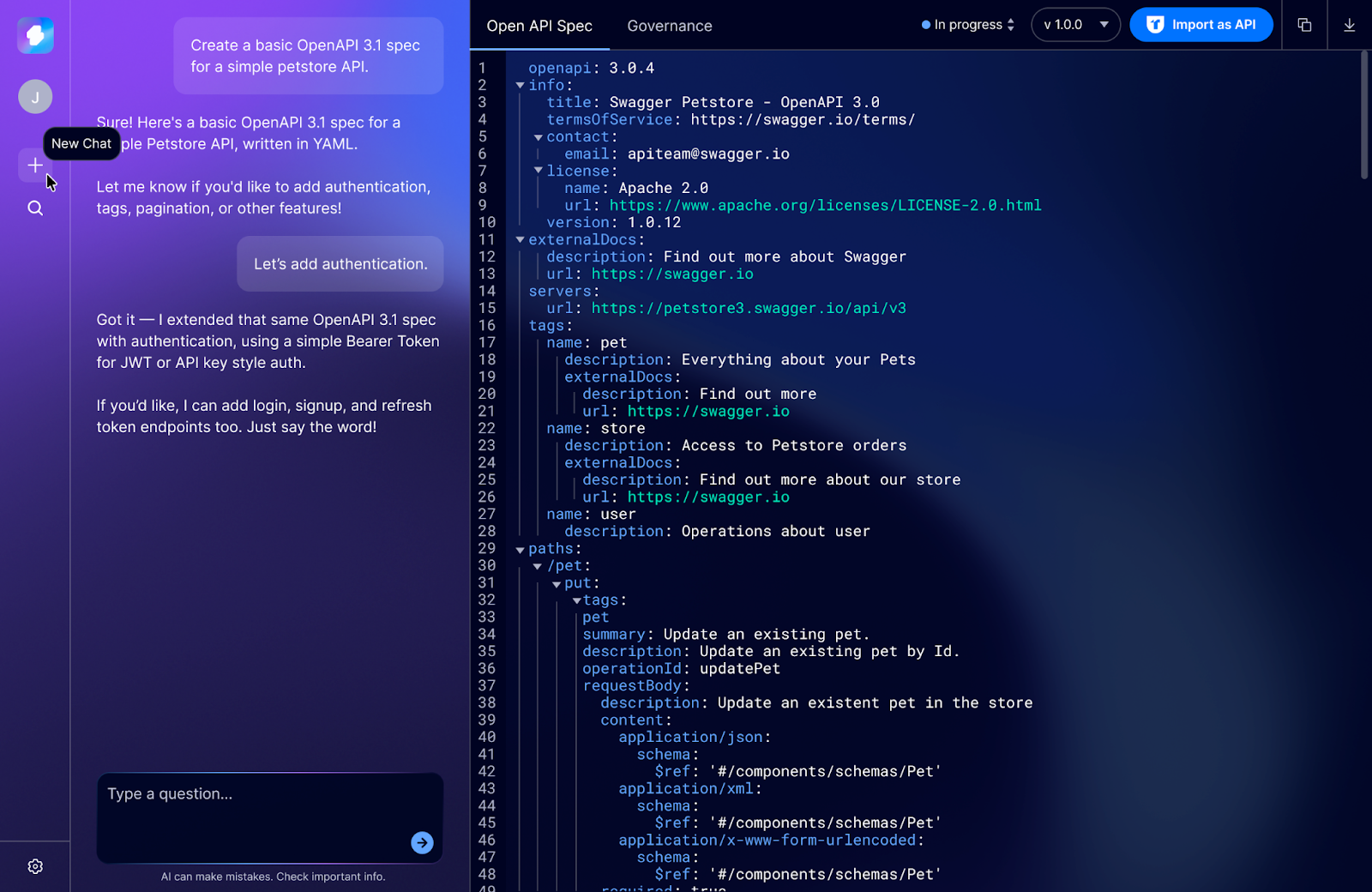This screenshot has width=1372, height=892.
Task: Open settings gear icon
Action: pos(35,866)
